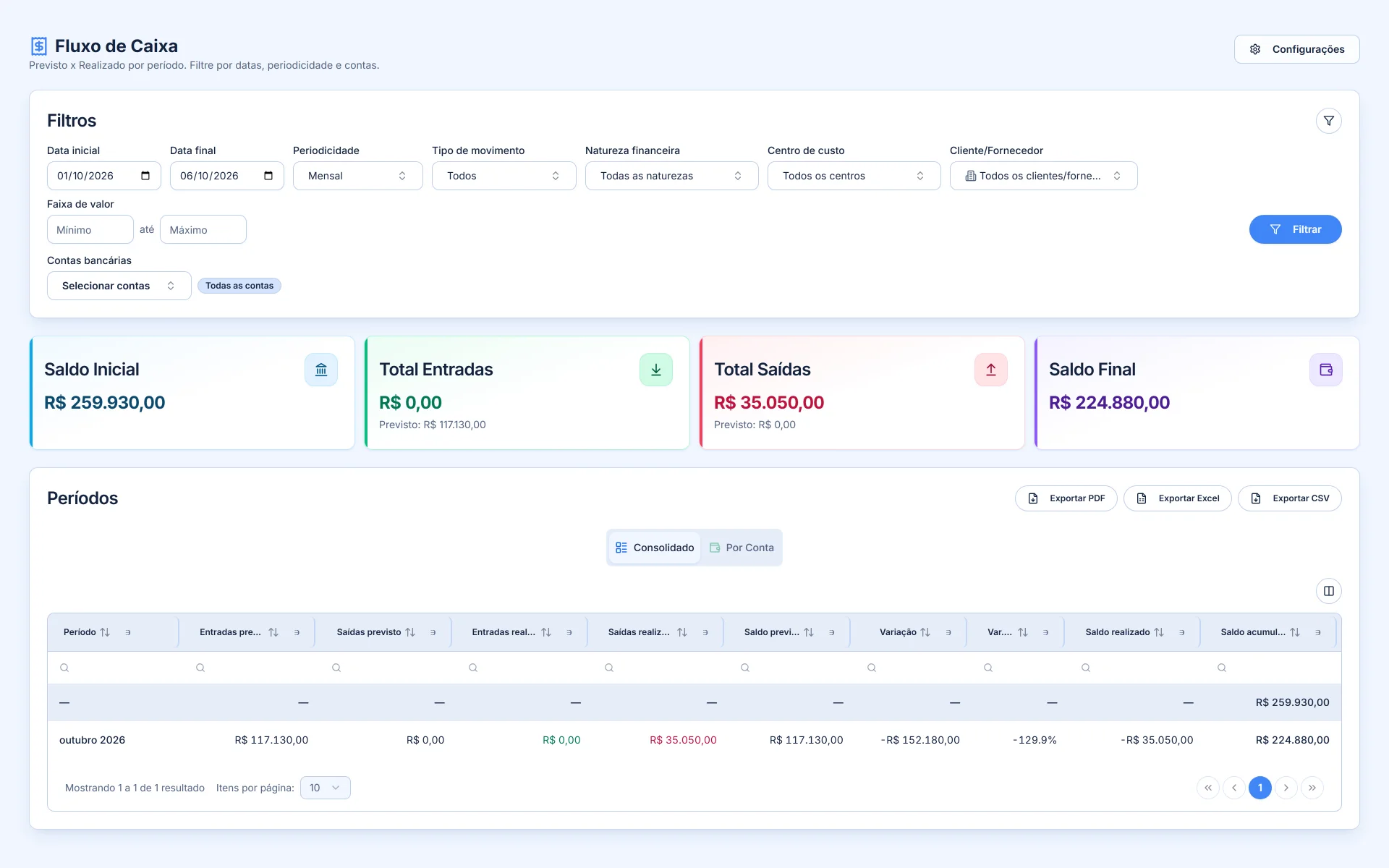This screenshot has height=868, width=1389.
Task: Open the Centro de custo dropdown
Action: (x=854, y=176)
